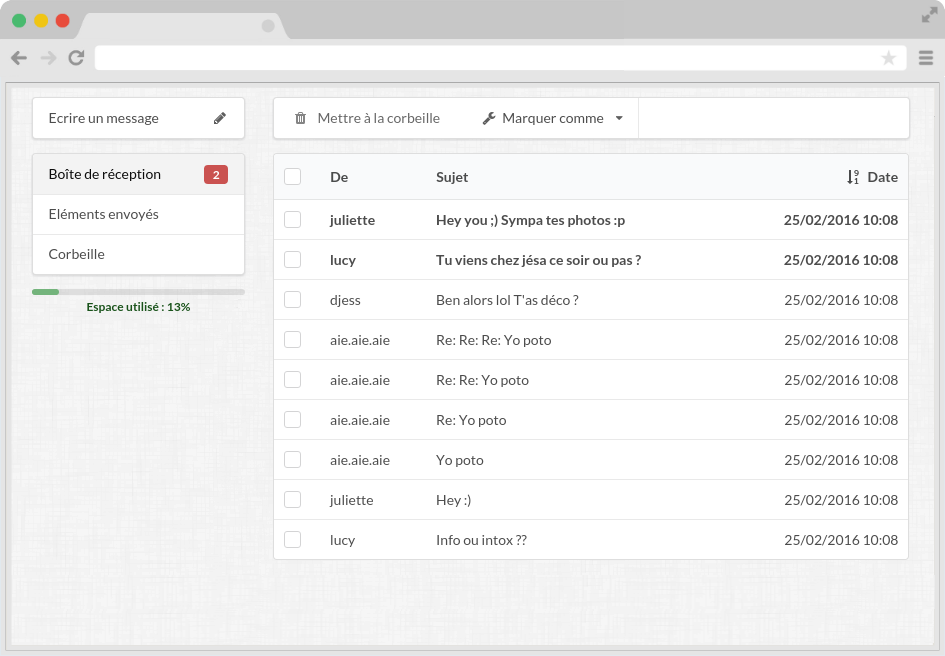The image size is (945, 656).
Task: Tick the select-all checkbox in header
Action: pyautogui.click(x=292, y=177)
